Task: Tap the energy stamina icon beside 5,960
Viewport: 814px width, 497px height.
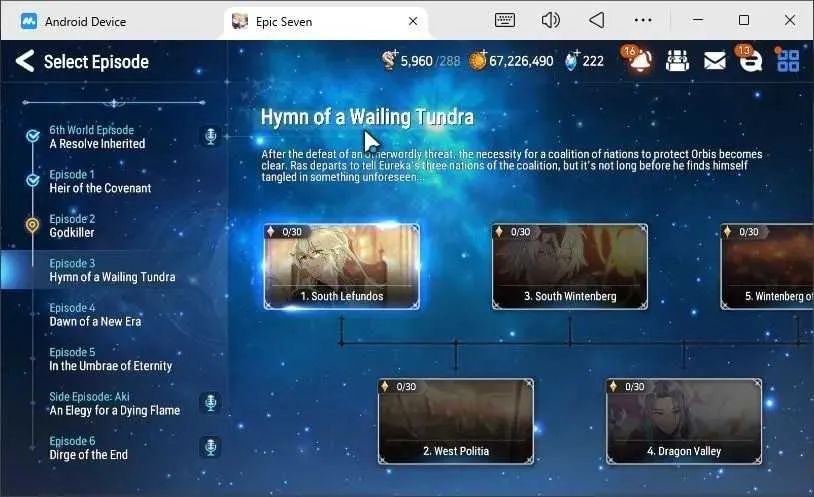Action: (389, 60)
